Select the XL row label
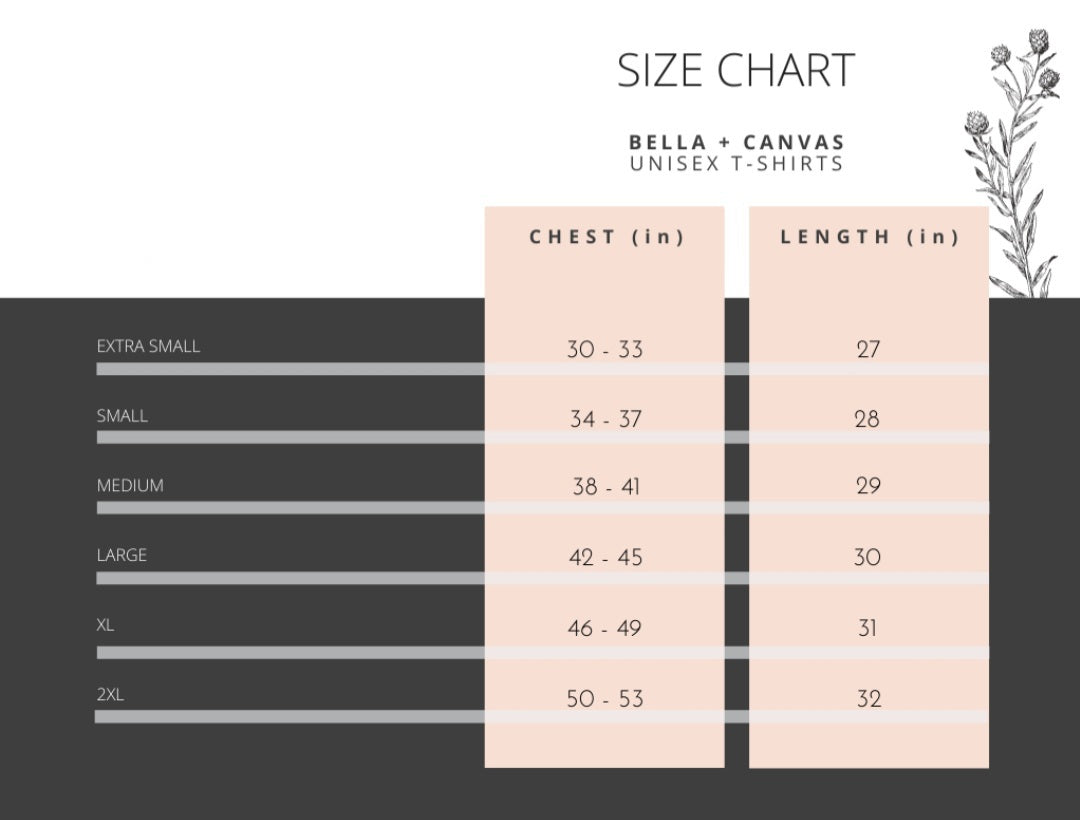This screenshot has width=1080, height=820. click(106, 625)
